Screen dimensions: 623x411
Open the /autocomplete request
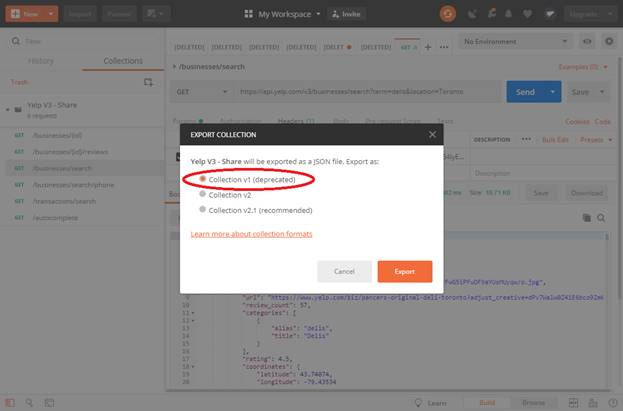click(82, 218)
